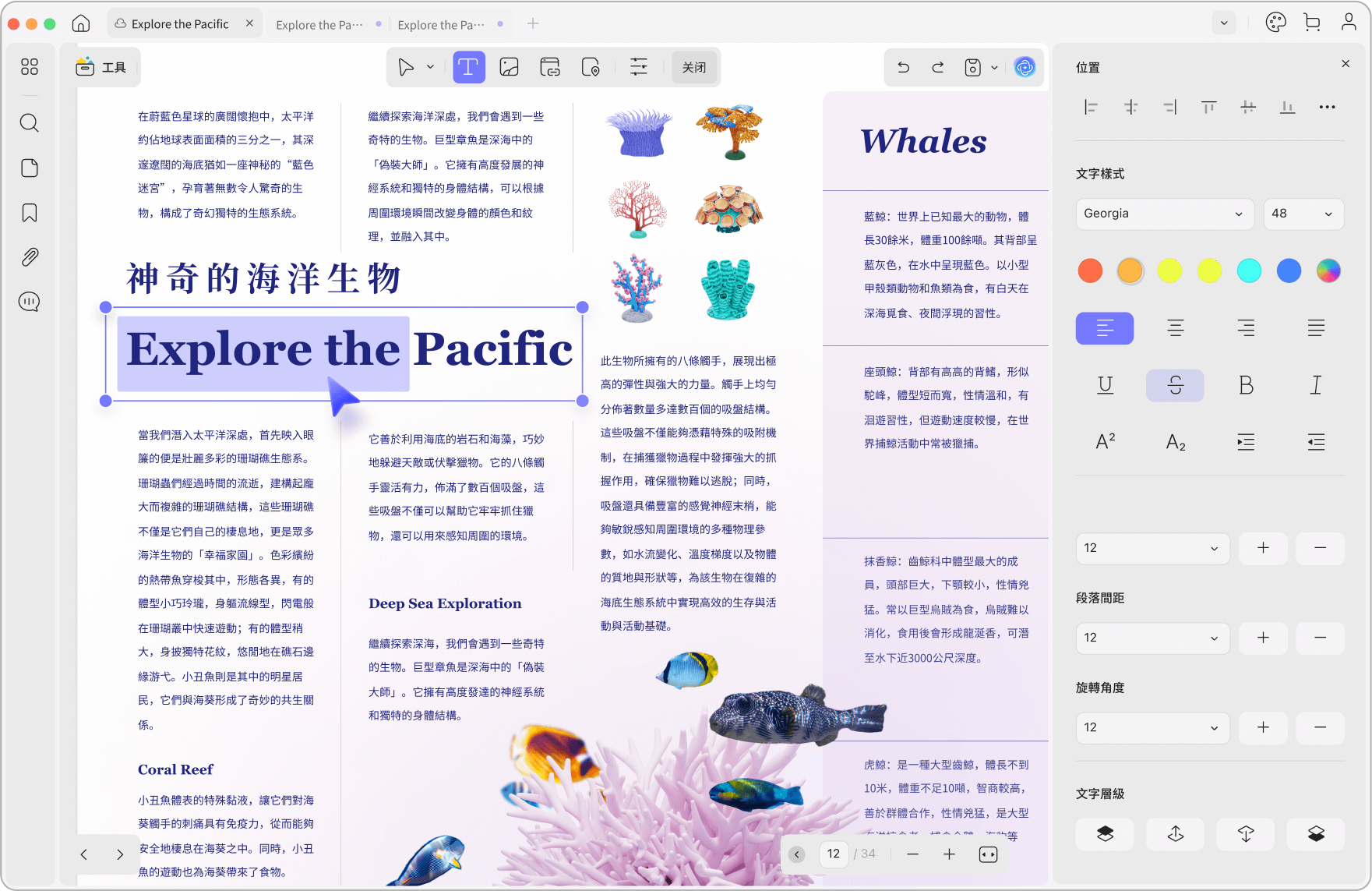Open the font size 48 dropdown
Image resolution: width=1372 pixels, height=891 pixels.
[x=1303, y=214]
